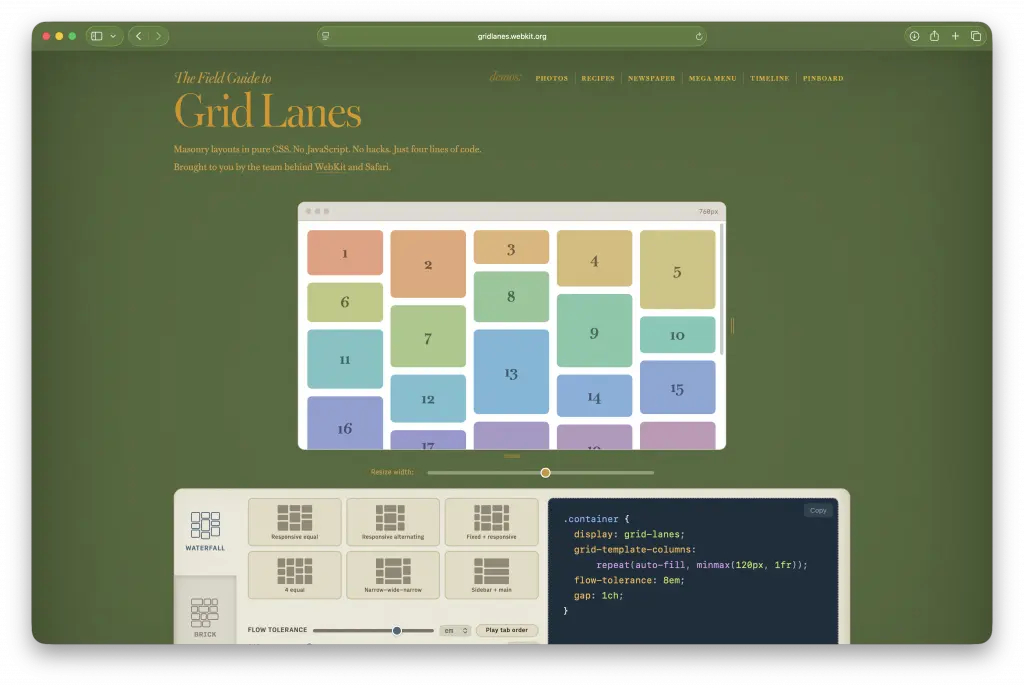The width and height of the screenshot is (1024, 686).
Task: Pick the 4 equal layout preset
Action: [x=295, y=575]
